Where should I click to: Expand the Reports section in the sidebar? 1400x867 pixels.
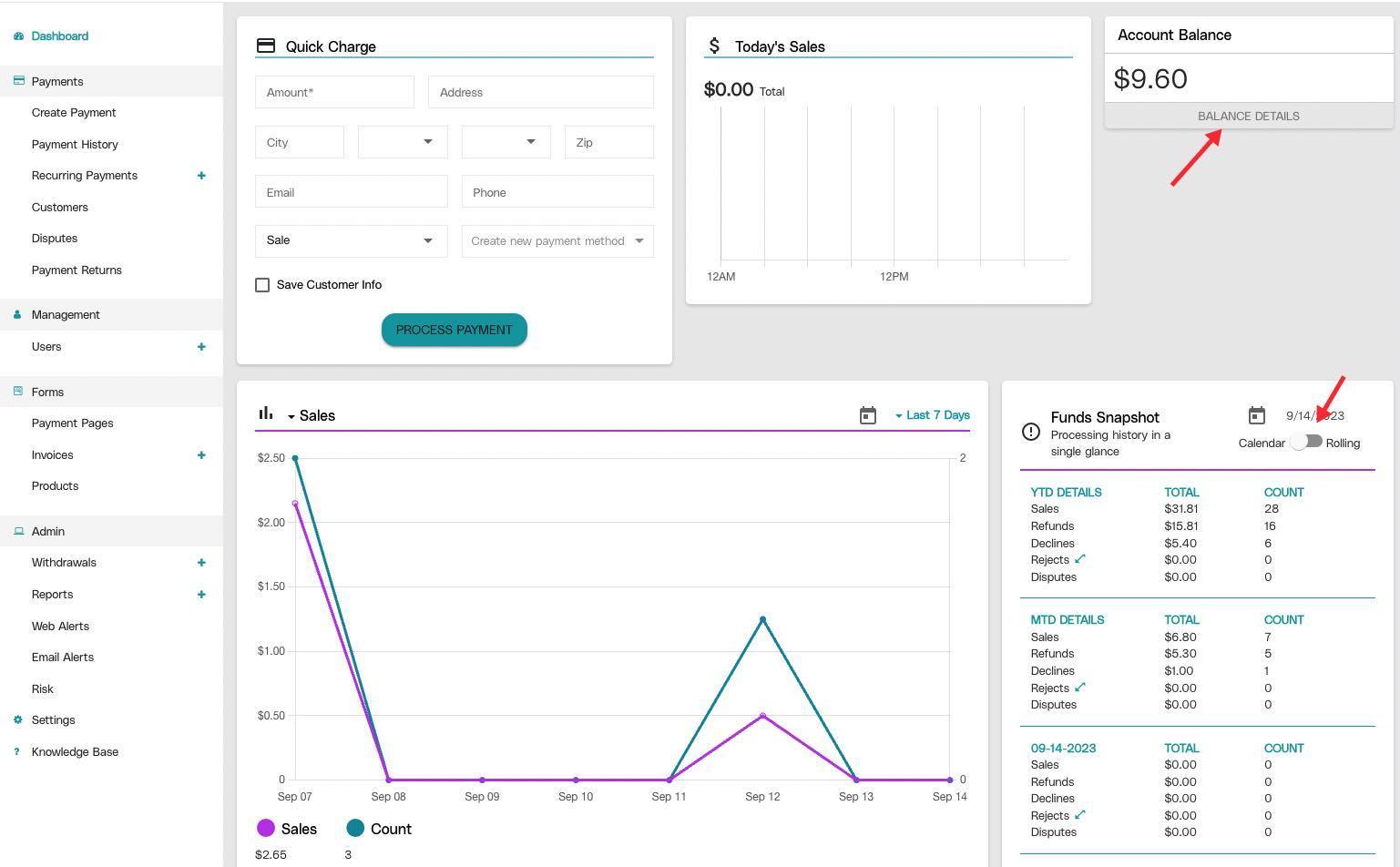pos(201,594)
